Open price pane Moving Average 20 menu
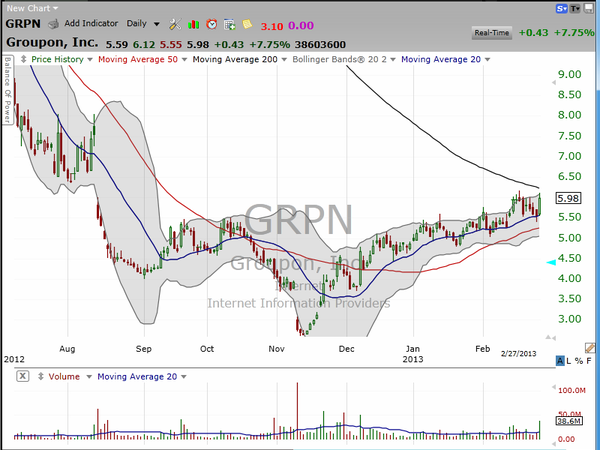 [445, 59]
